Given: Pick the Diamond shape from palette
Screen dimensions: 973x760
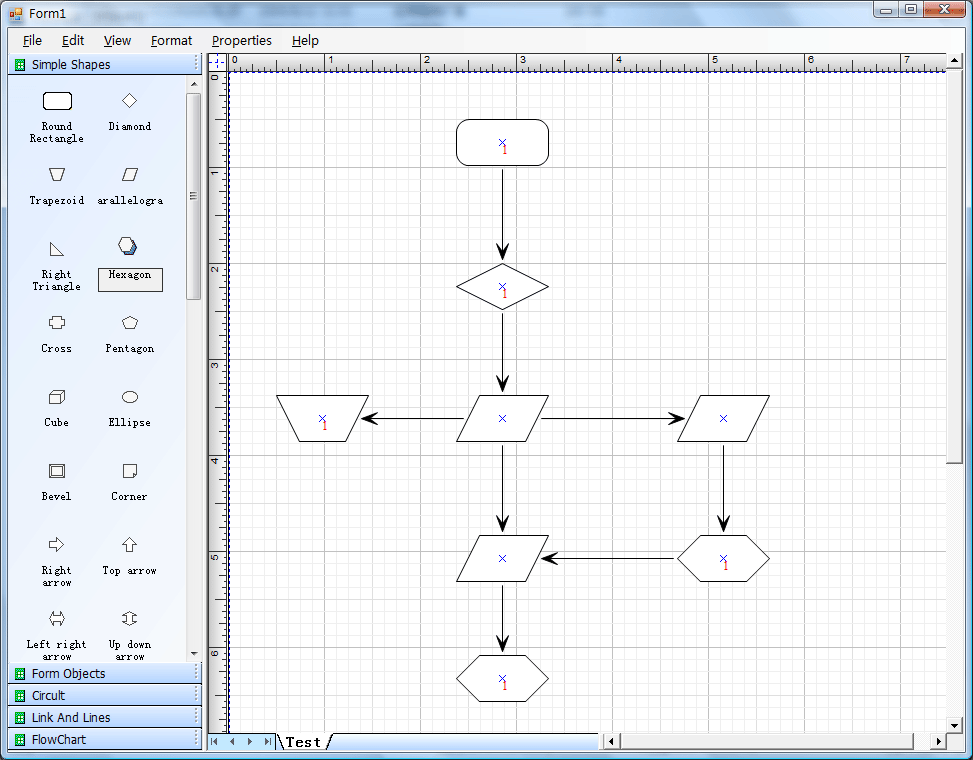Looking at the screenshot, I should tap(129, 101).
